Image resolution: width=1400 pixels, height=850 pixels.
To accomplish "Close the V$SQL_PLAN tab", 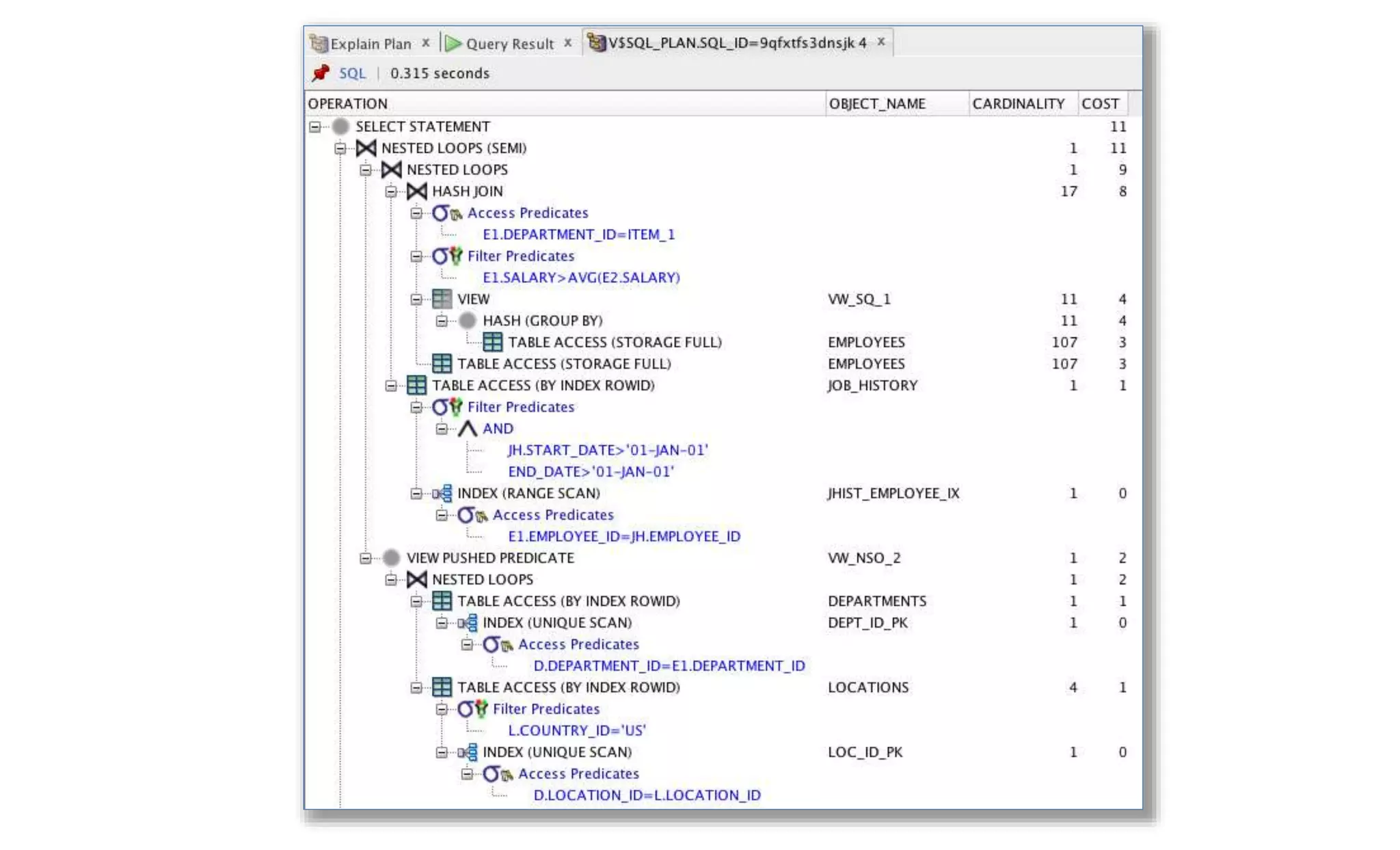I will [x=881, y=42].
